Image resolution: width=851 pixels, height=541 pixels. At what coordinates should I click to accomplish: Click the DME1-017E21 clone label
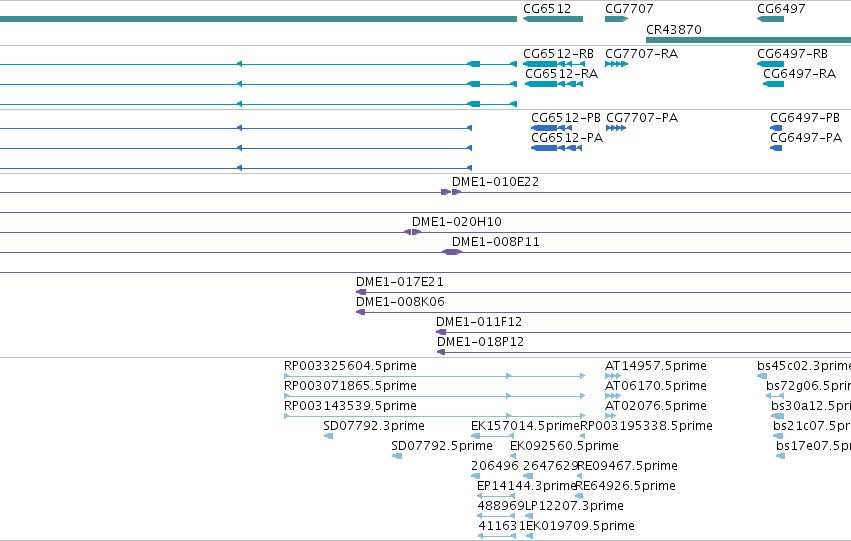pyautogui.click(x=399, y=282)
